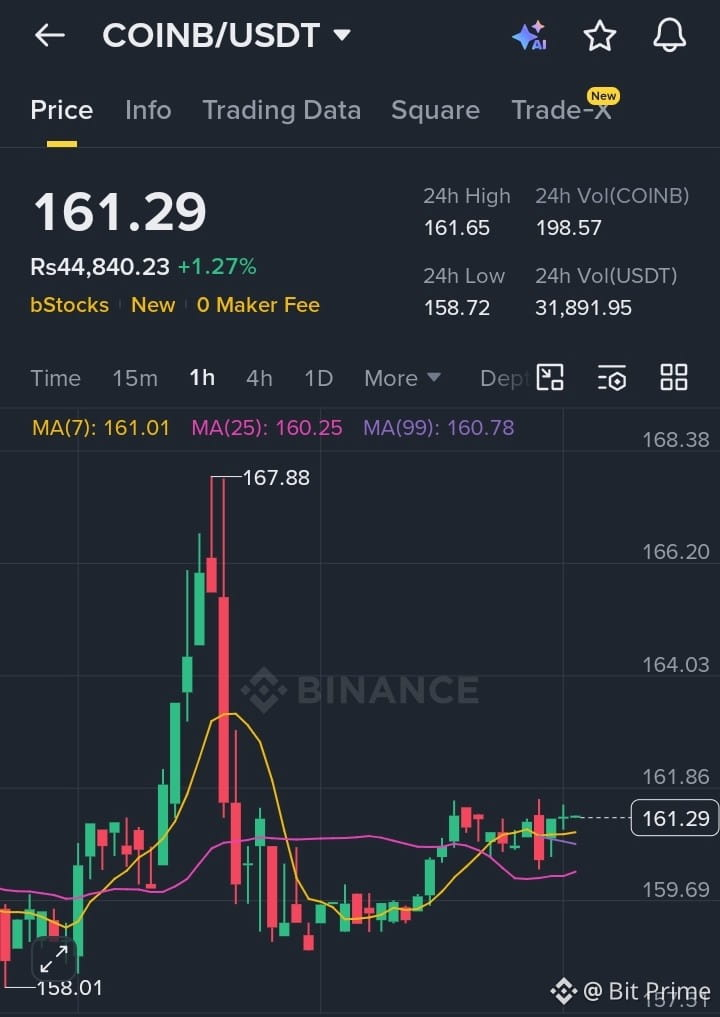
Task: Tap the MA(7): 161.01 indicator label
Action: [x=101, y=428]
